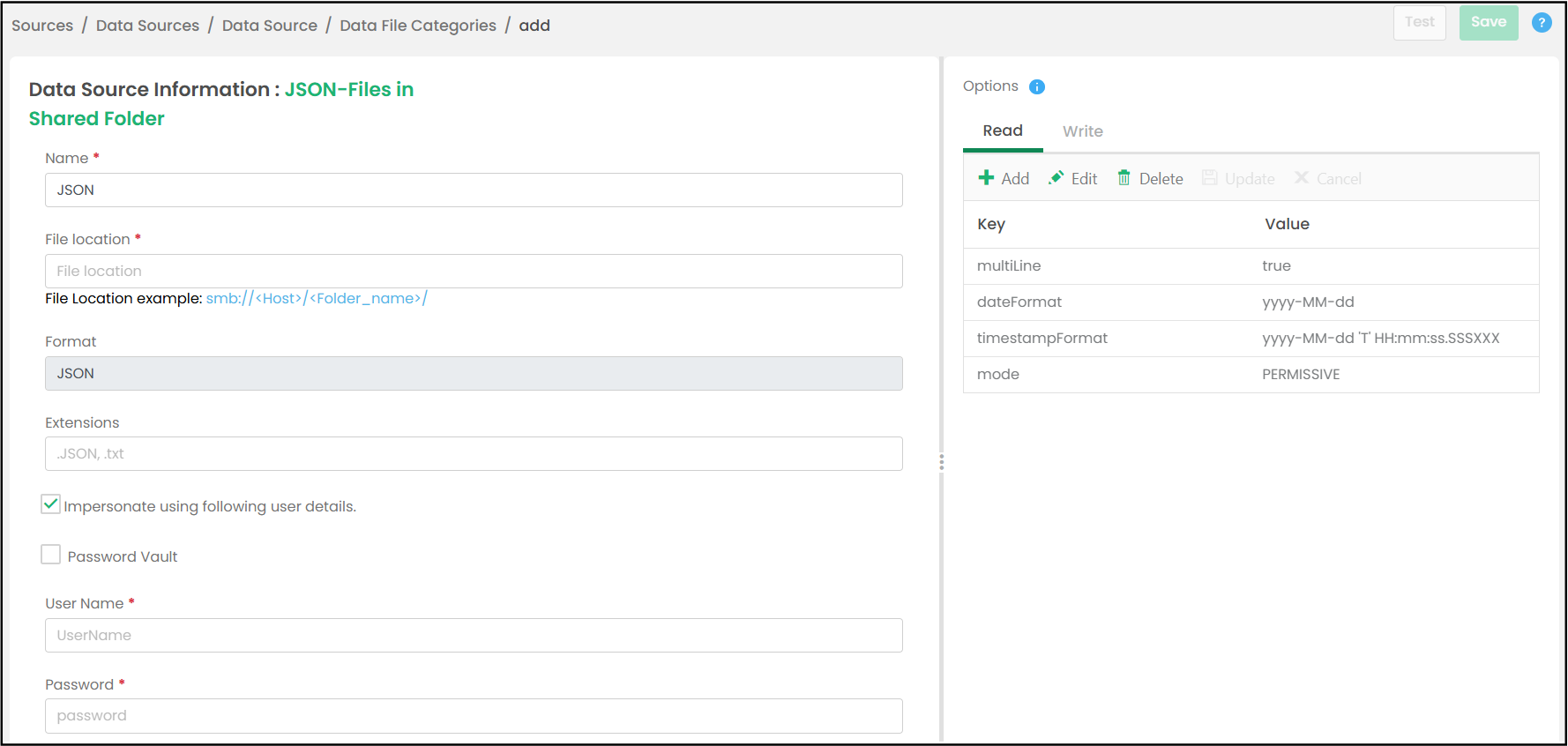Image resolution: width=1568 pixels, height=746 pixels.
Task: Focus the User Name text field
Action: click(474, 635)
